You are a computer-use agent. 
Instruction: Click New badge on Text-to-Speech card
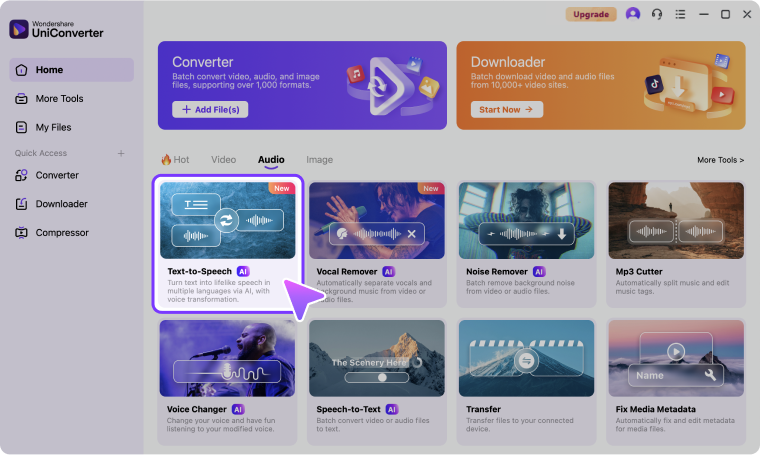(282, 188)
